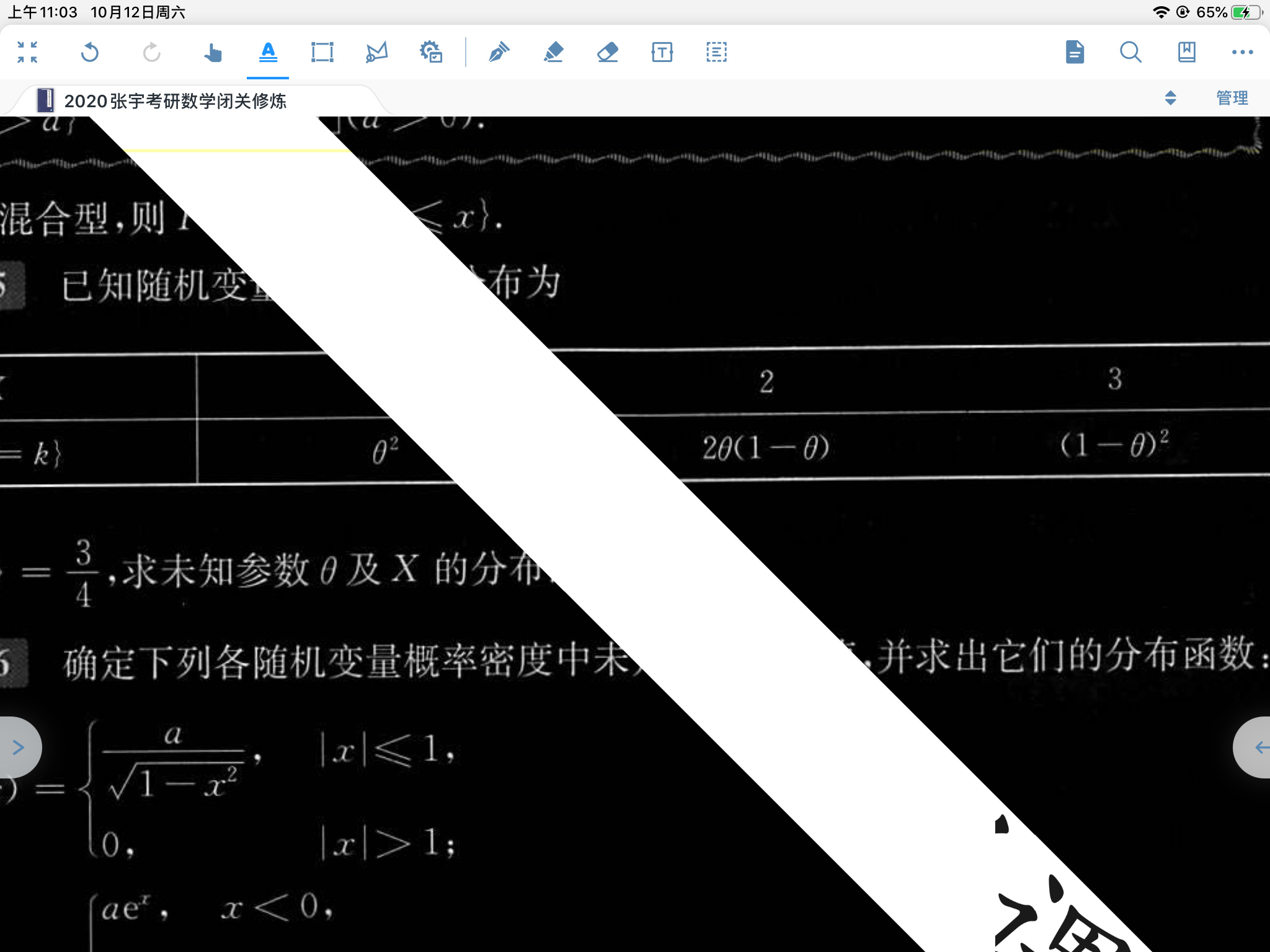Insert a text box
This screenshot has width=1270, height=952.
click(x=662, y=52)
